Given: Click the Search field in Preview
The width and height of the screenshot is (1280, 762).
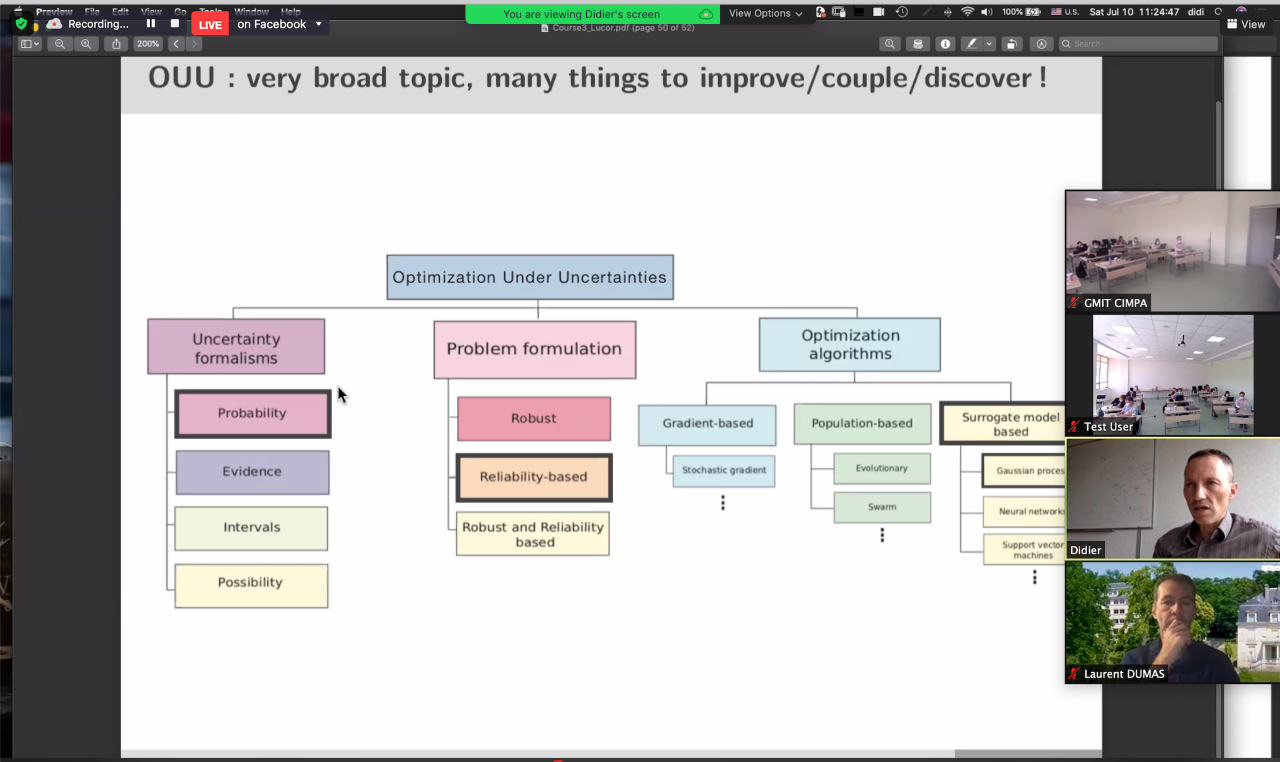Looking at the screenshot, I should (1140, 44).
